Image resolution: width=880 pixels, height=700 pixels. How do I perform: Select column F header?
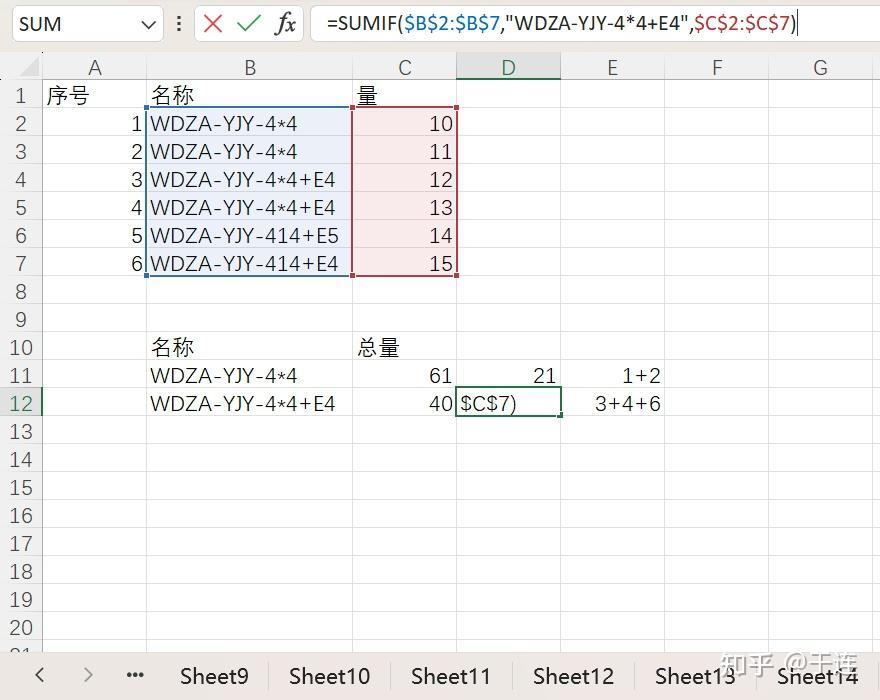pyautogui.click(x=716, y=67)
